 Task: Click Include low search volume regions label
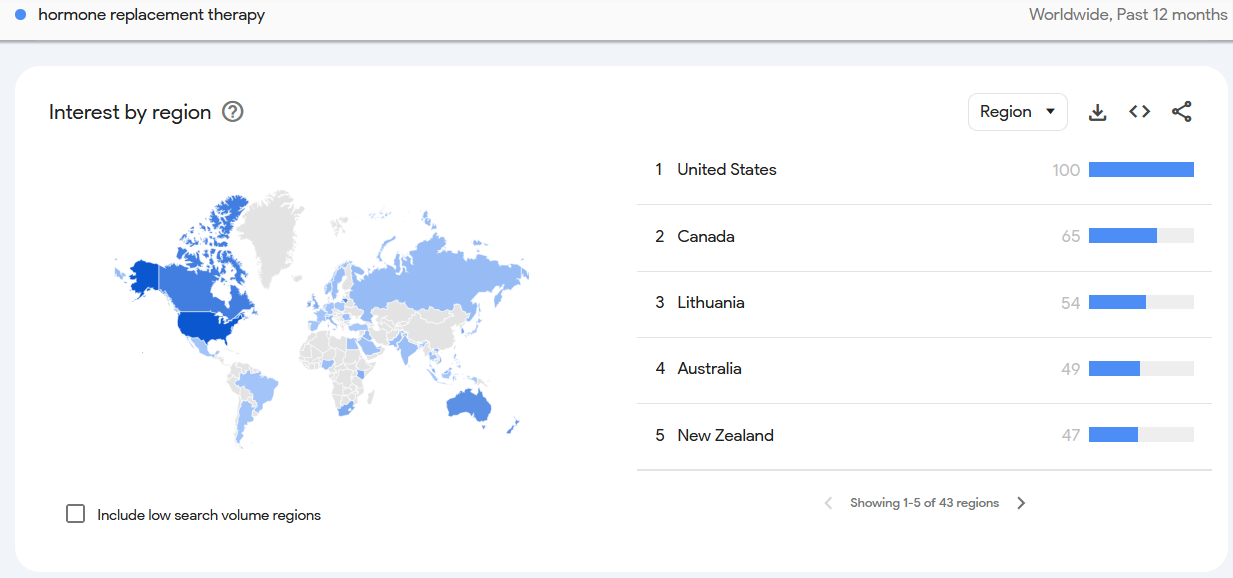[x=209, y=515]
